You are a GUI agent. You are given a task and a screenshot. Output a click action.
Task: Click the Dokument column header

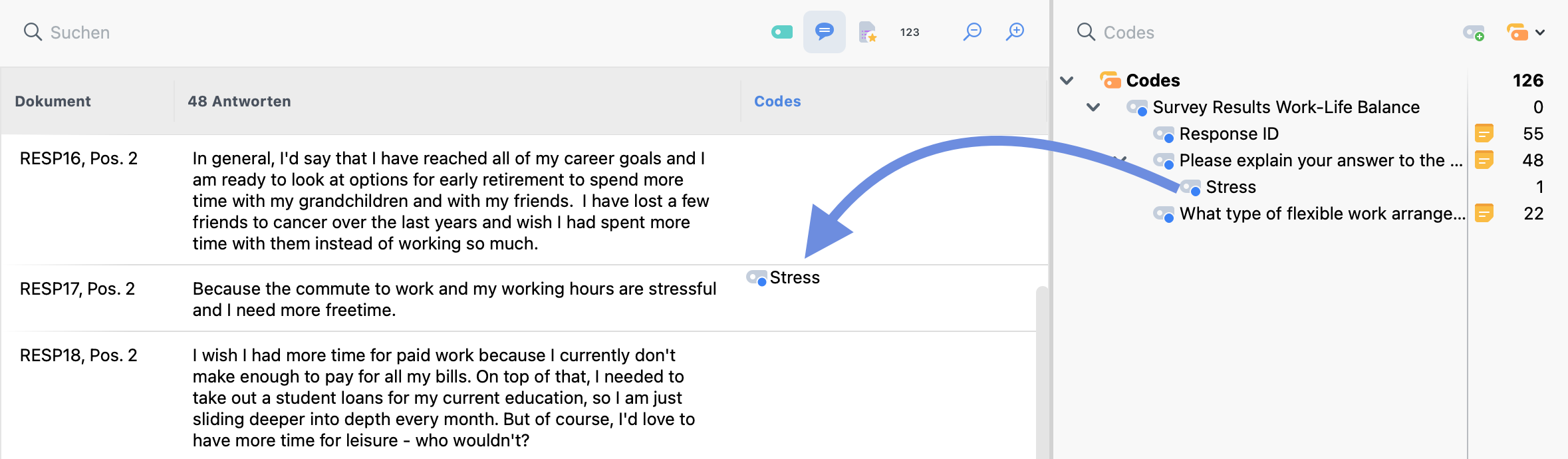coord(53,101)
